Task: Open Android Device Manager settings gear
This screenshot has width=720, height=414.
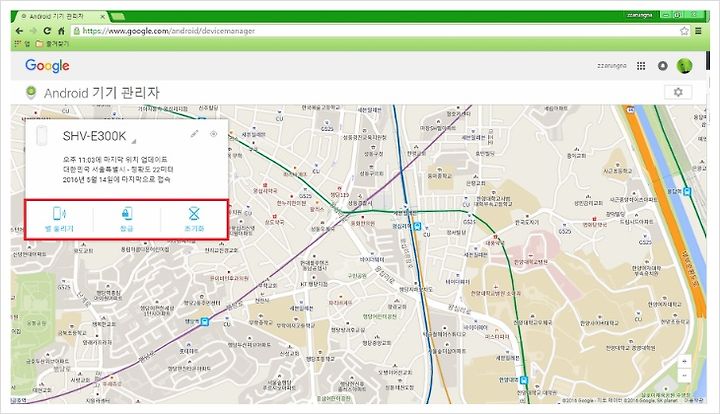Action: point(678,92)
